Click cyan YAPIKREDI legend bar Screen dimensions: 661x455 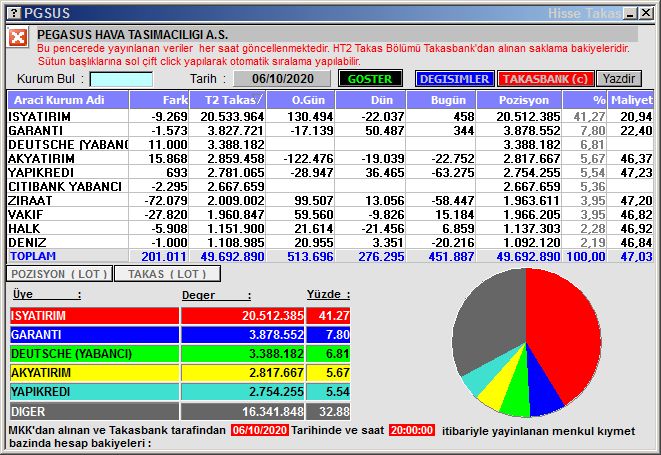click(94, 392)
